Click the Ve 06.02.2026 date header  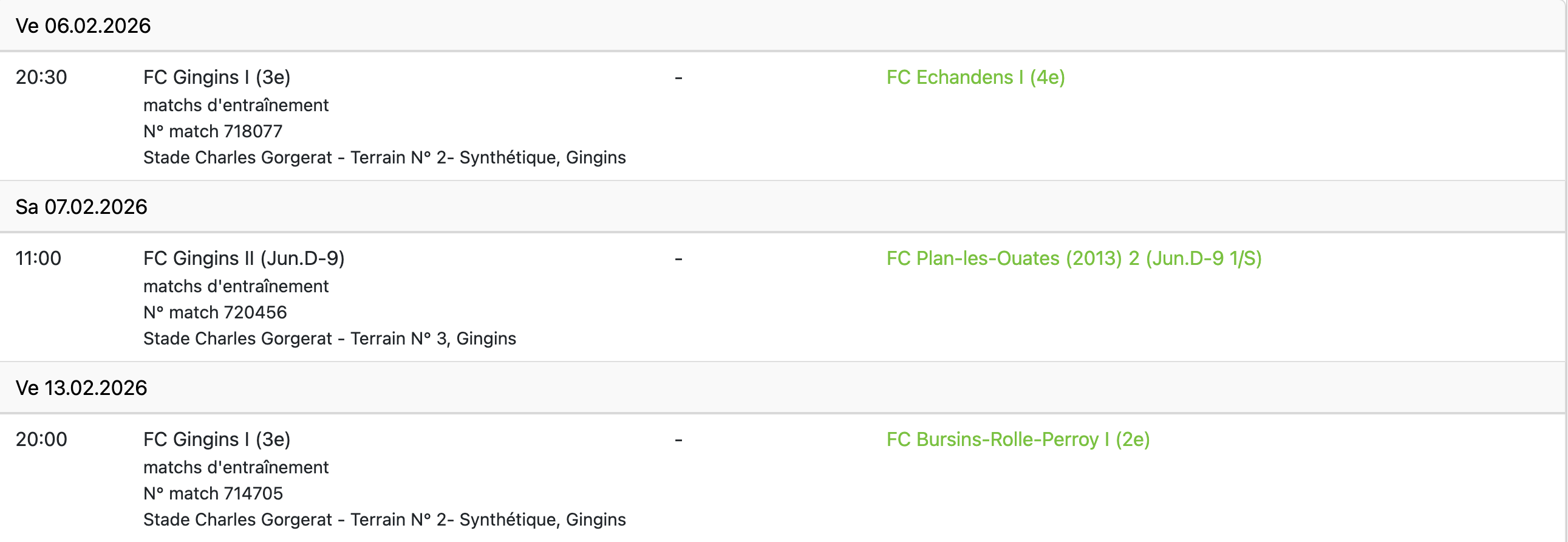click(83, 26)
